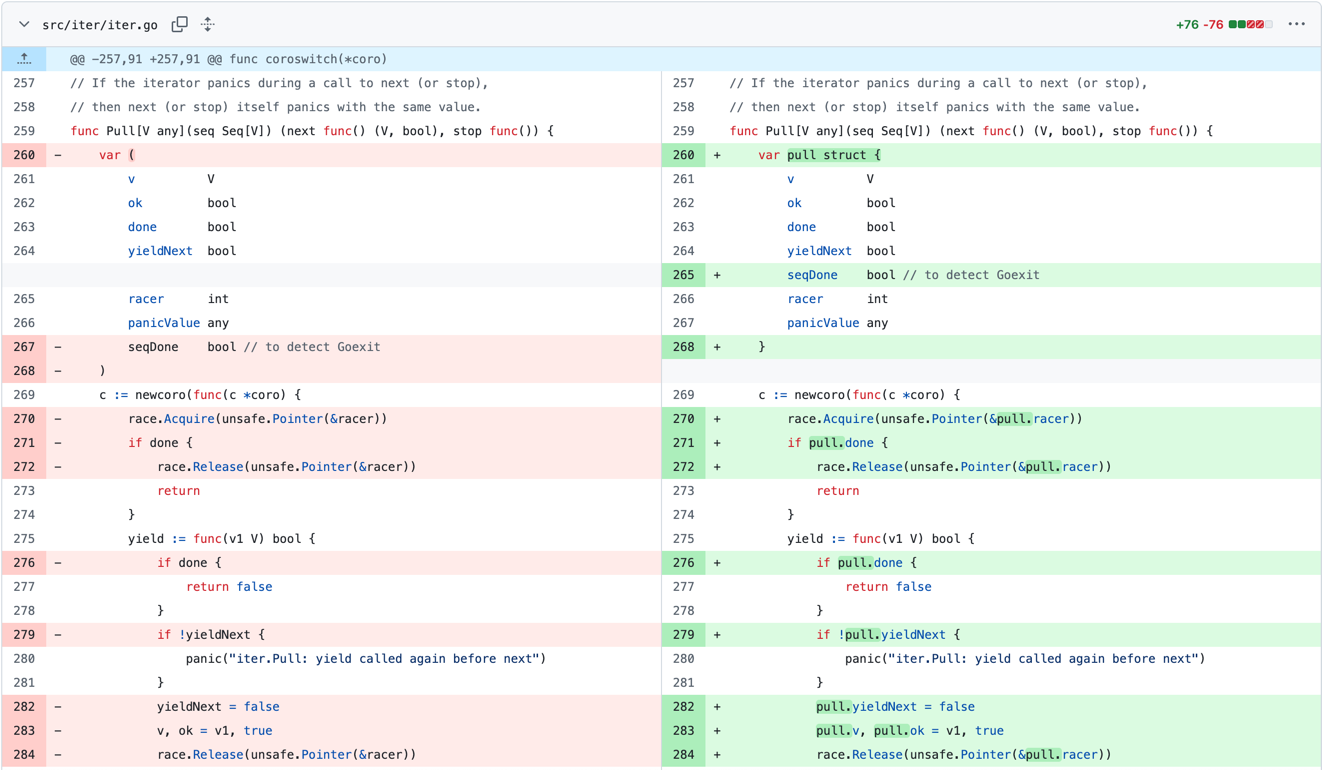Click the +76 additions count
This screenshot has height=770, width=1322.
[1186, 24]
